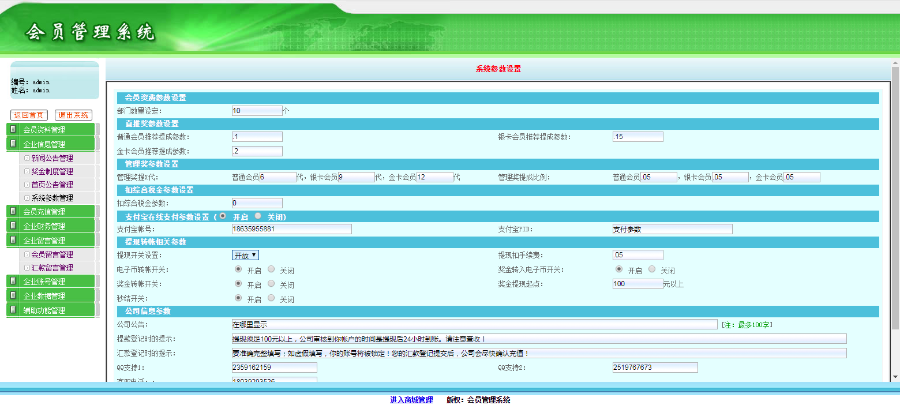Screen dimensions: 900x405
Task: Click the QQ support 2 field 2519787673
Action: 655,367
